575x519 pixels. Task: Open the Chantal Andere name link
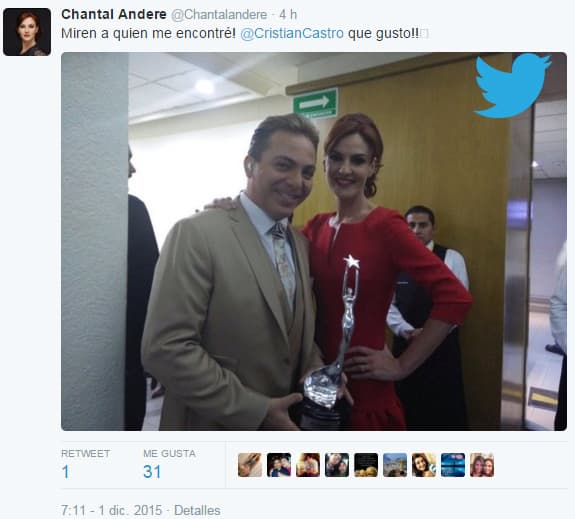pos(114,14)
